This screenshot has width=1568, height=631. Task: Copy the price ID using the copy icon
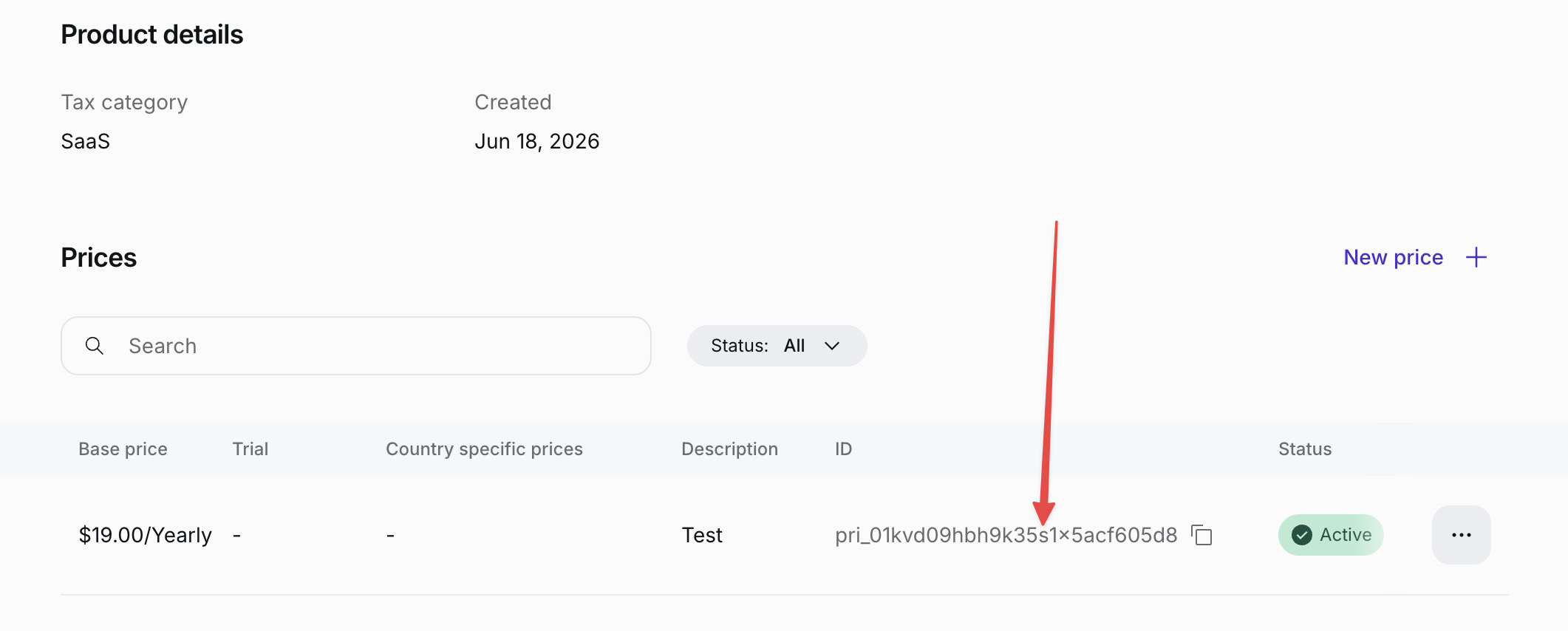(1202, 535)
